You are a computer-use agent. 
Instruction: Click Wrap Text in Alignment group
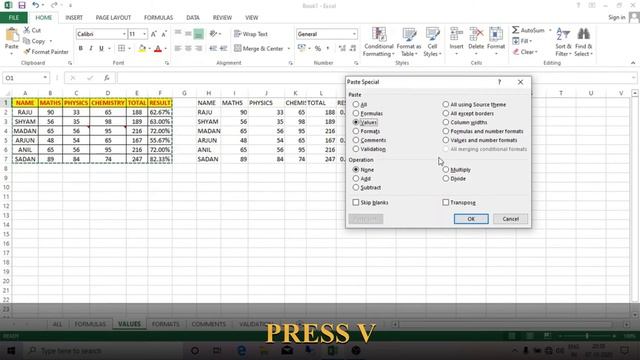[251, 34]
